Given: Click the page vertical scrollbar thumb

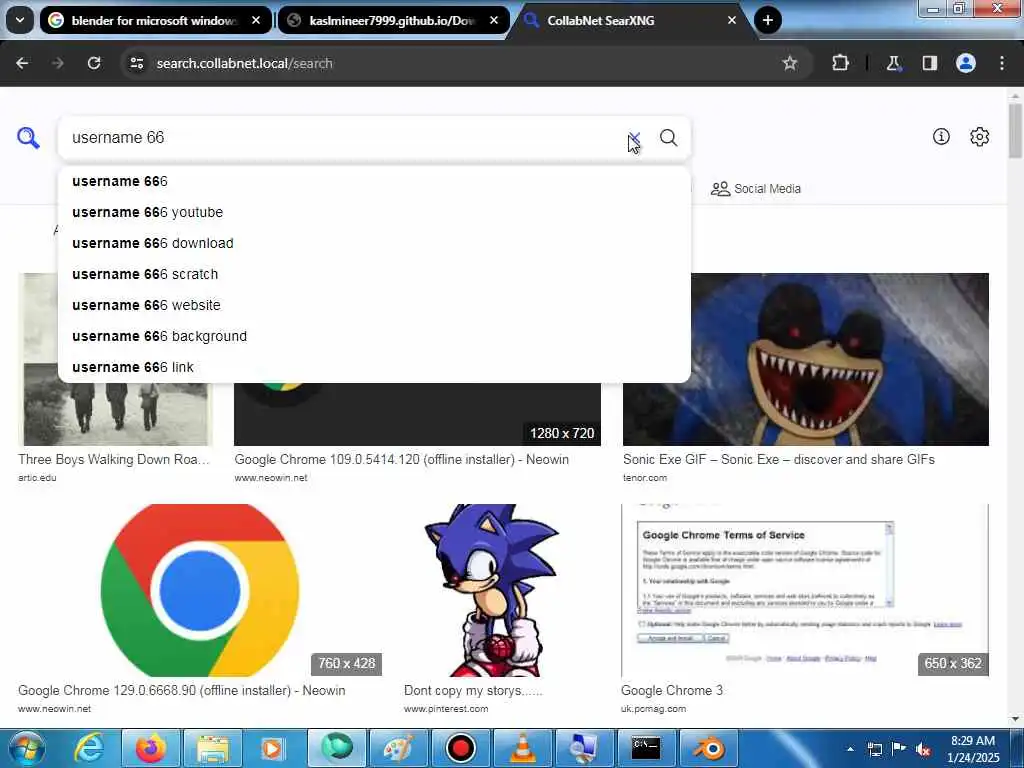Looking at the screenshot, I should click(1016, 131).
